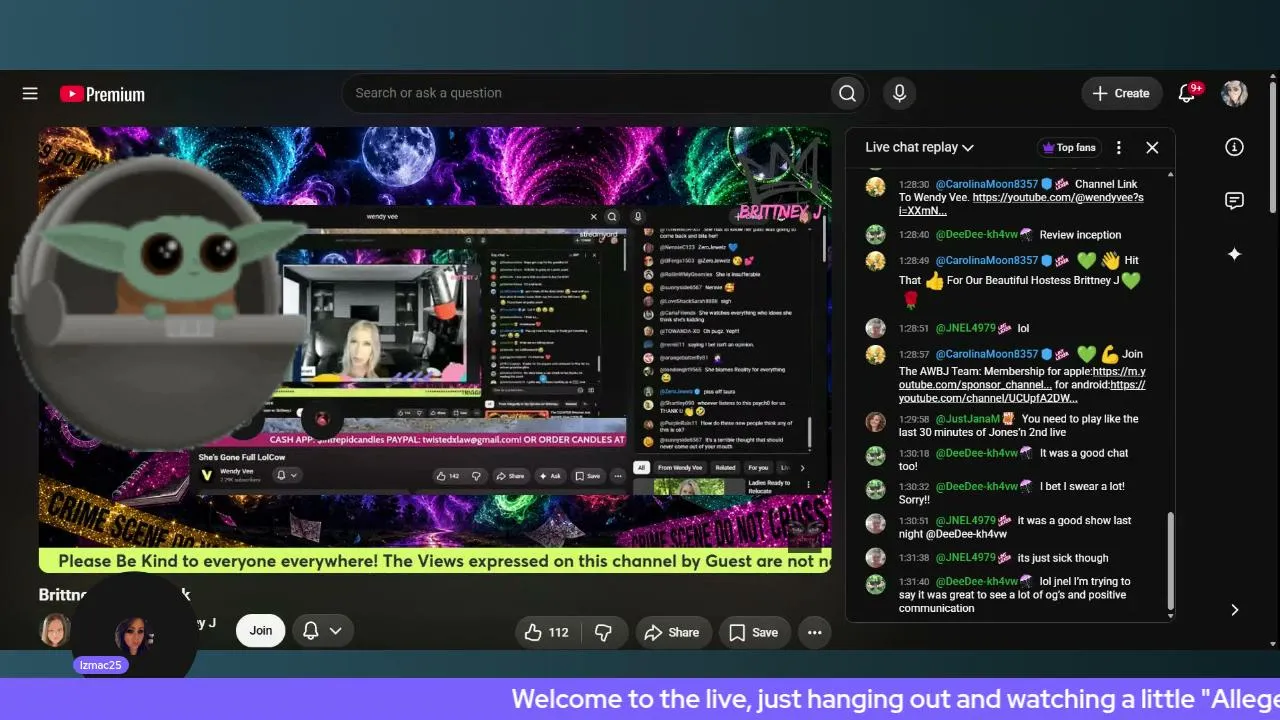This screenshot has width=1280, height=720.
Task: Click the message 'I bet I swear a lot!'
Action: pos(1011,493)
